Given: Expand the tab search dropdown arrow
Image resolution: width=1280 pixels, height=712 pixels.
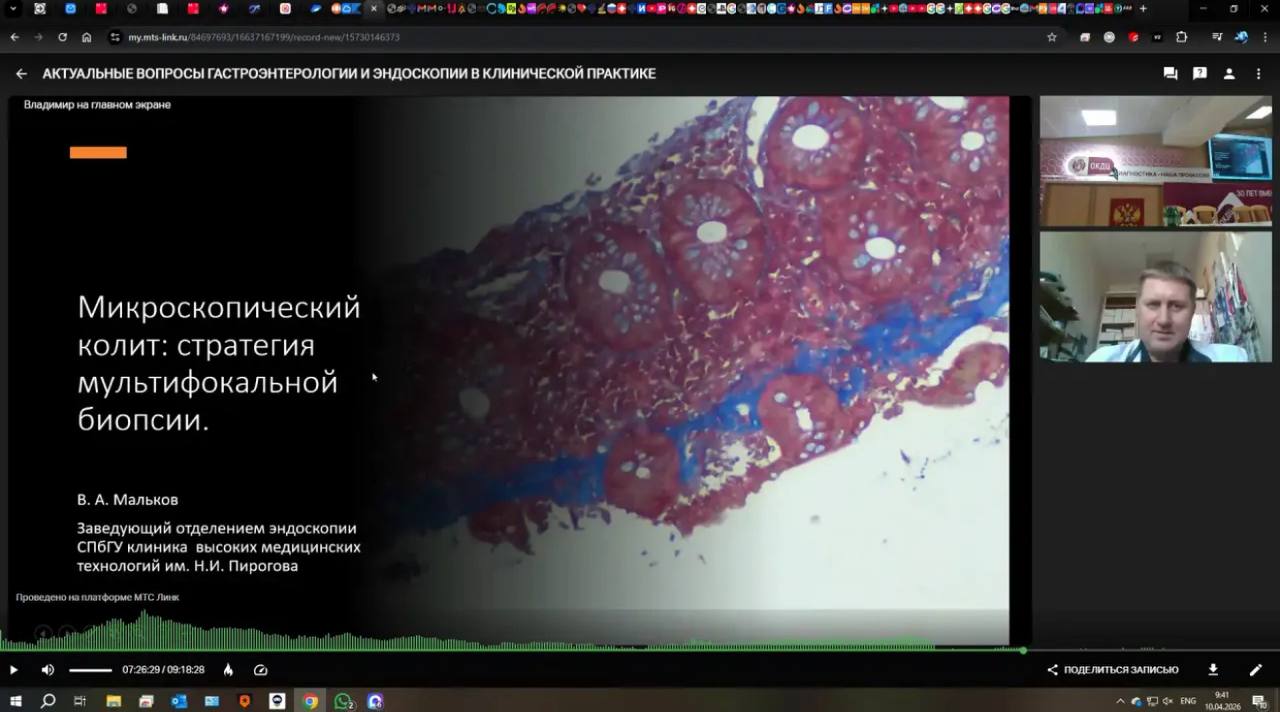Looking at the screenshot, I should [x=13, y=9].
